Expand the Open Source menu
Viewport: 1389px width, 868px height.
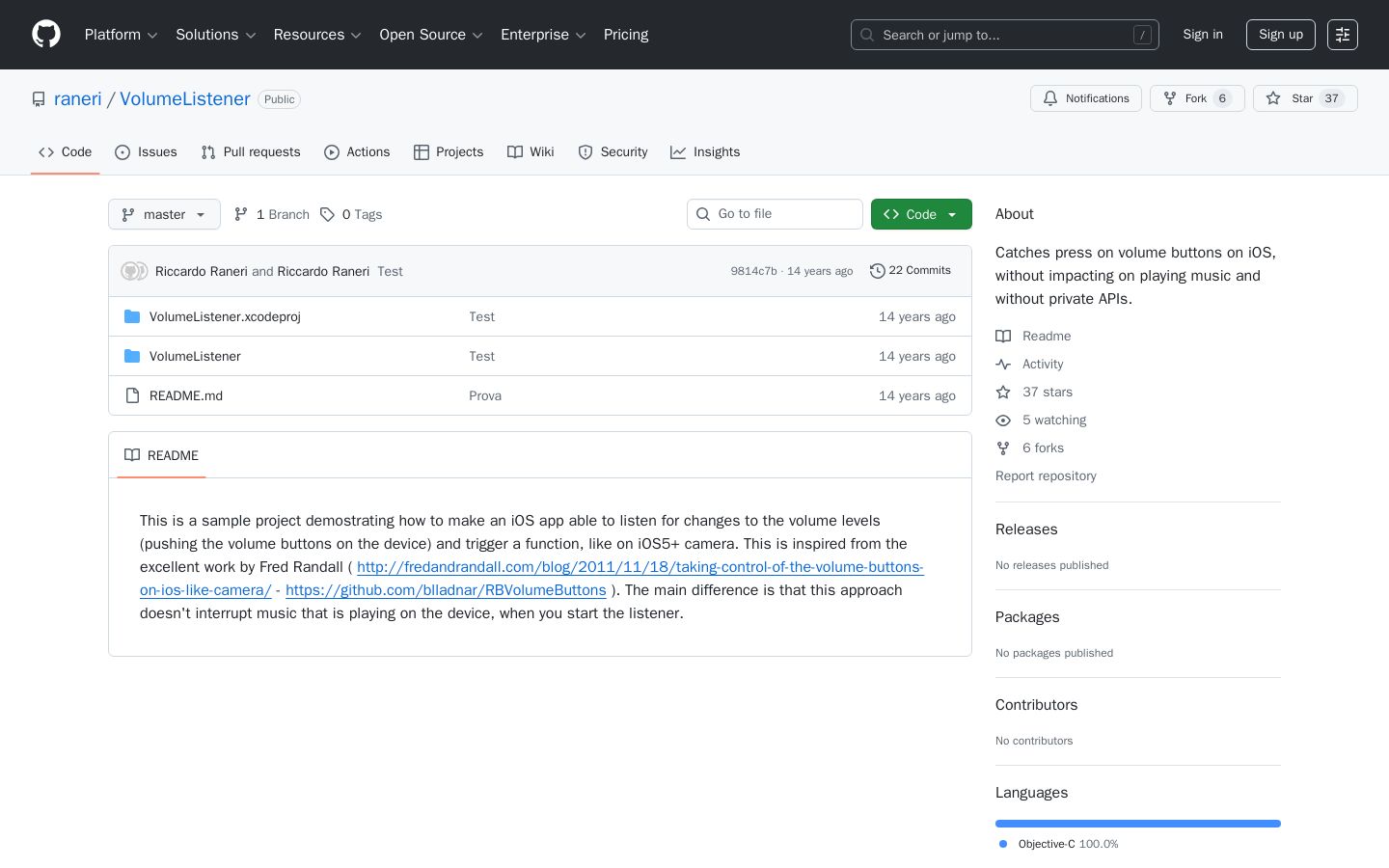pyautogui.click(x=431, y=35)
